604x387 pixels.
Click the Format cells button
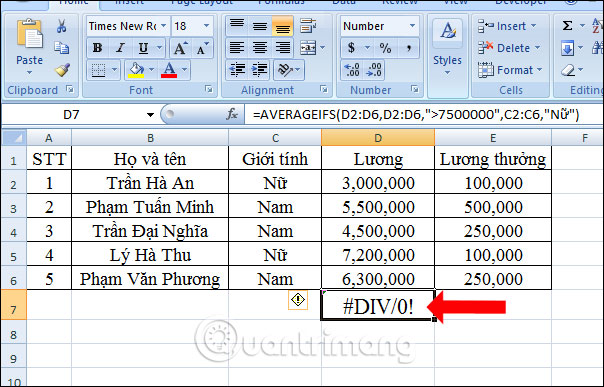click(x=510, y=70)
